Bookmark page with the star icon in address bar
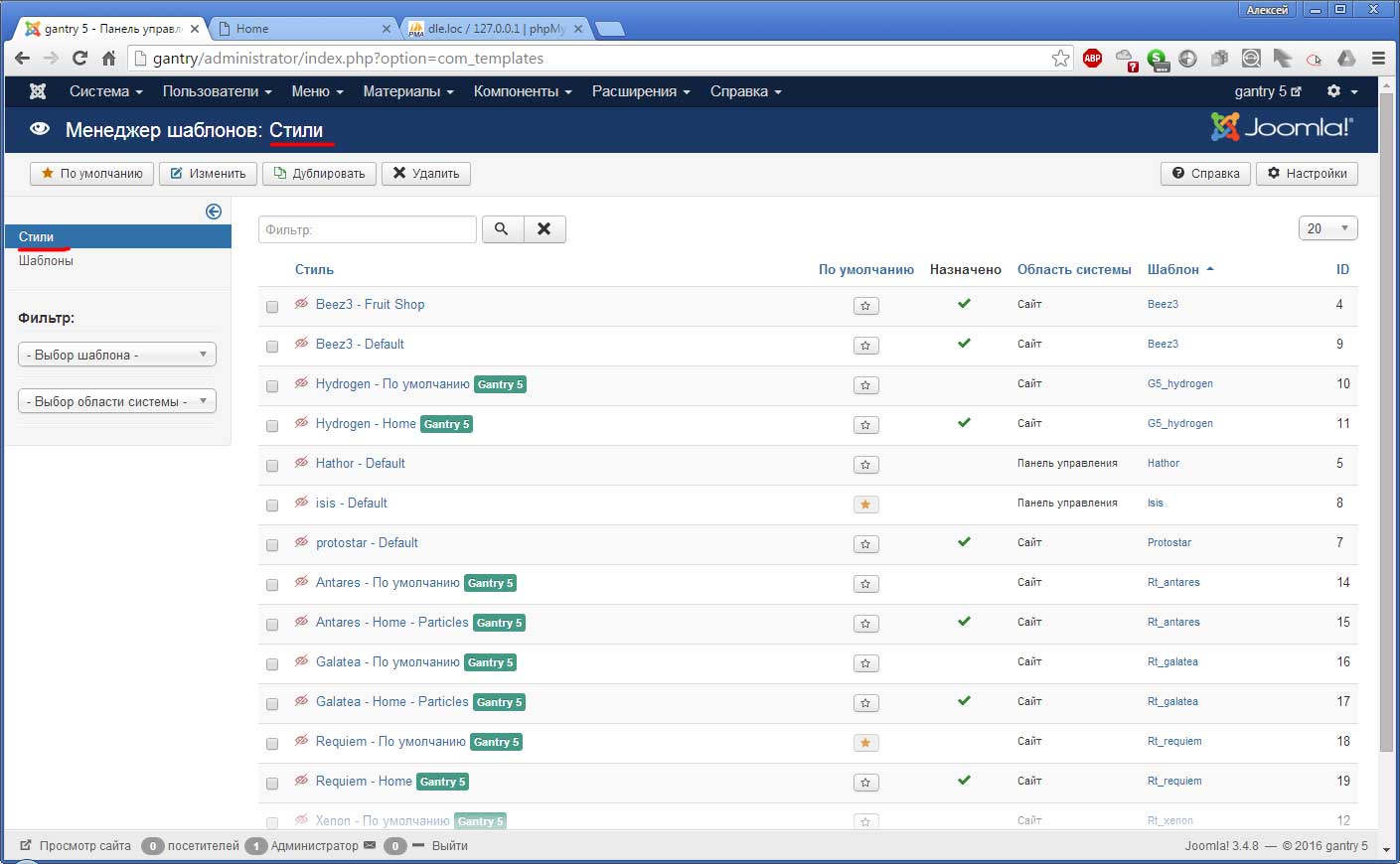Viewport: 1400px width, 864px height. (x=1060, y=59)
